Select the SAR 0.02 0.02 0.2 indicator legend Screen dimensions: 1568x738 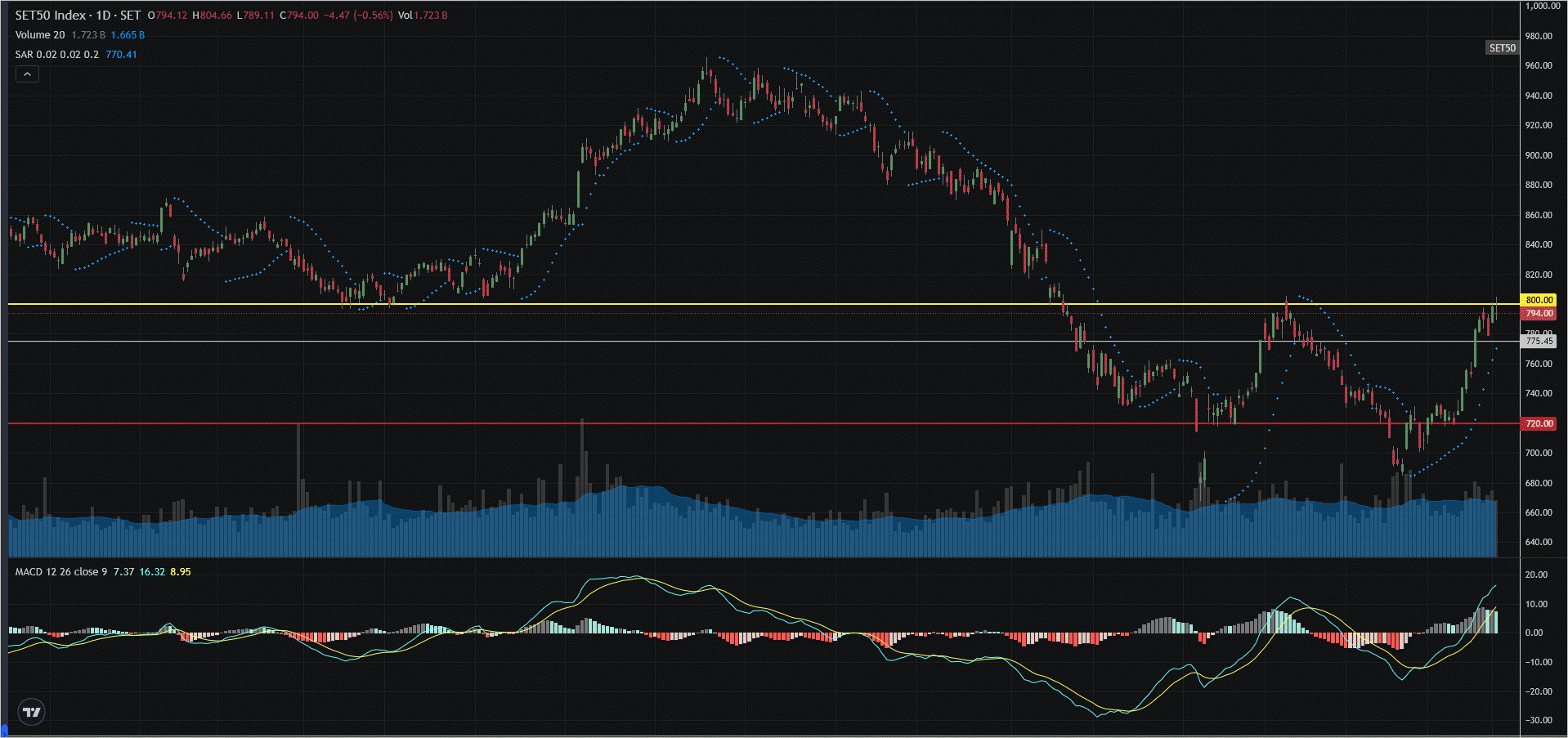56,55
